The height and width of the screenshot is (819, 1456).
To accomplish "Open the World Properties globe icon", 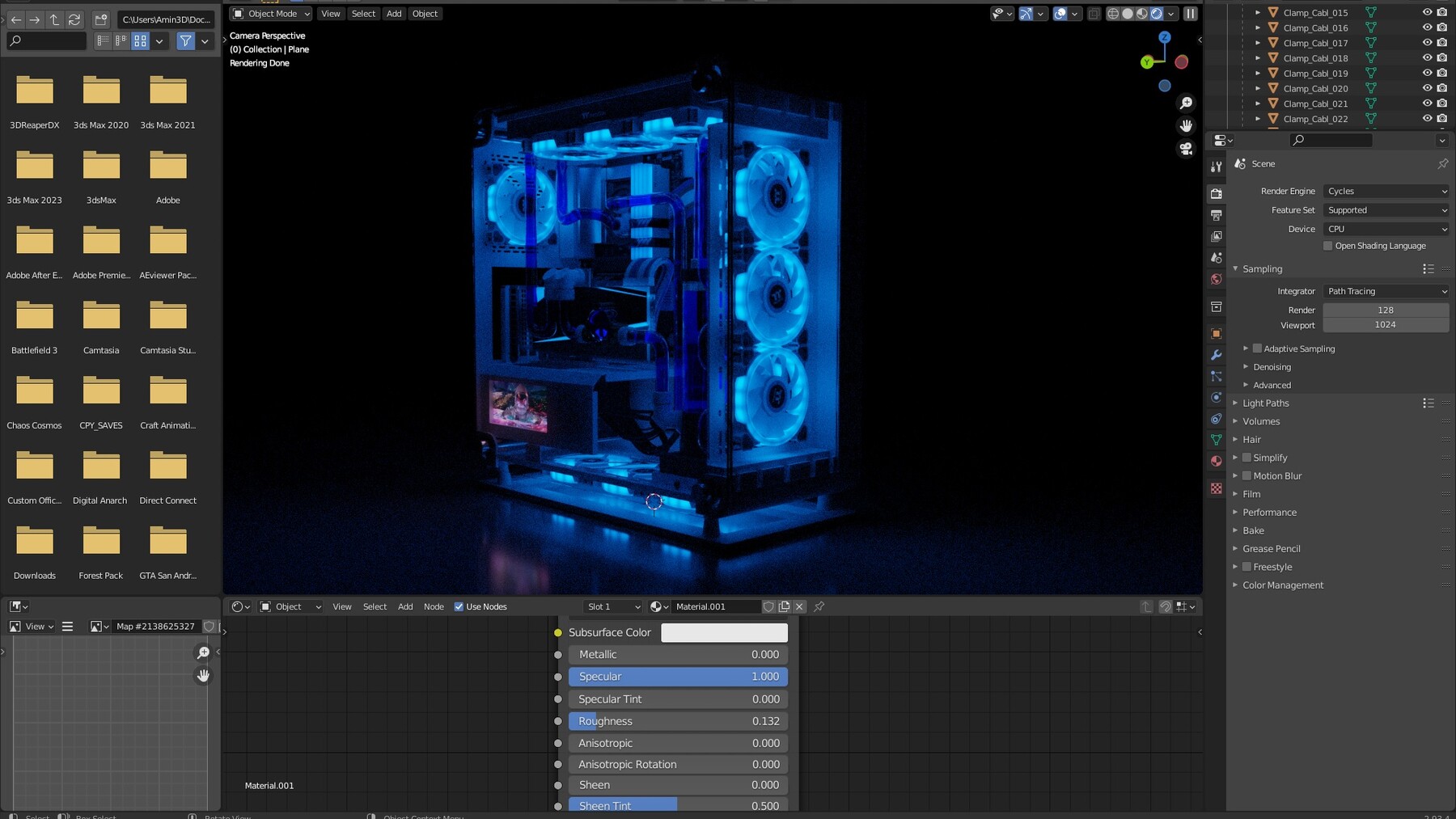I will click(1216, 279).
